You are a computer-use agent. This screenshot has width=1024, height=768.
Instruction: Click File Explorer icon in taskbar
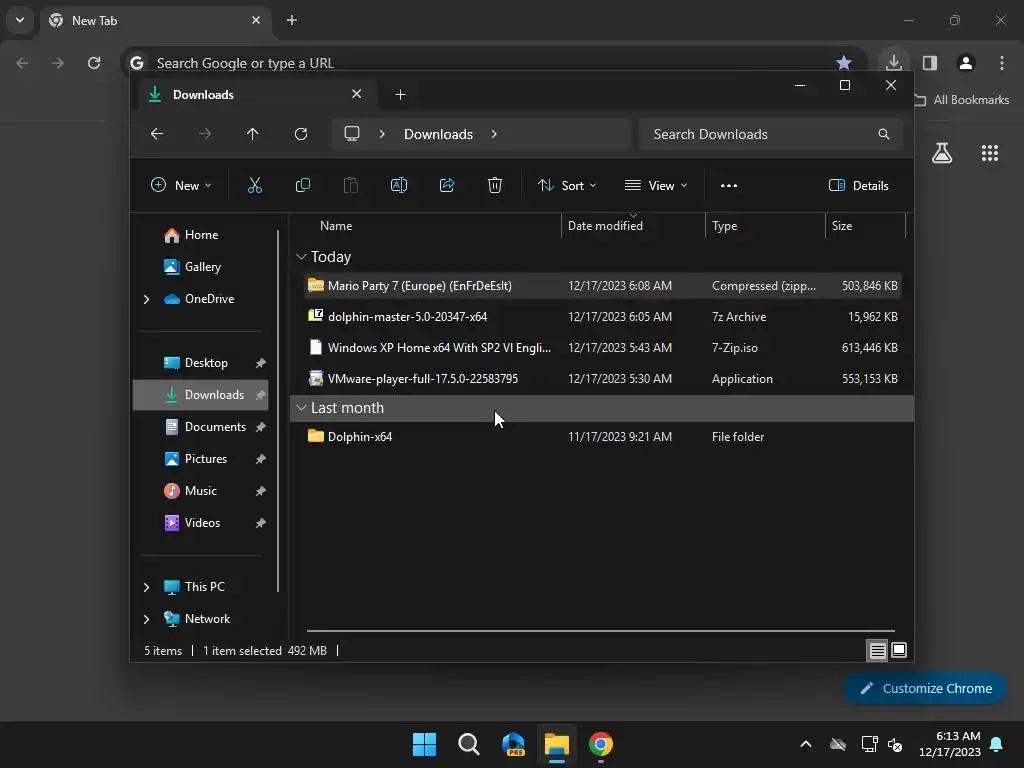point(557,744)
